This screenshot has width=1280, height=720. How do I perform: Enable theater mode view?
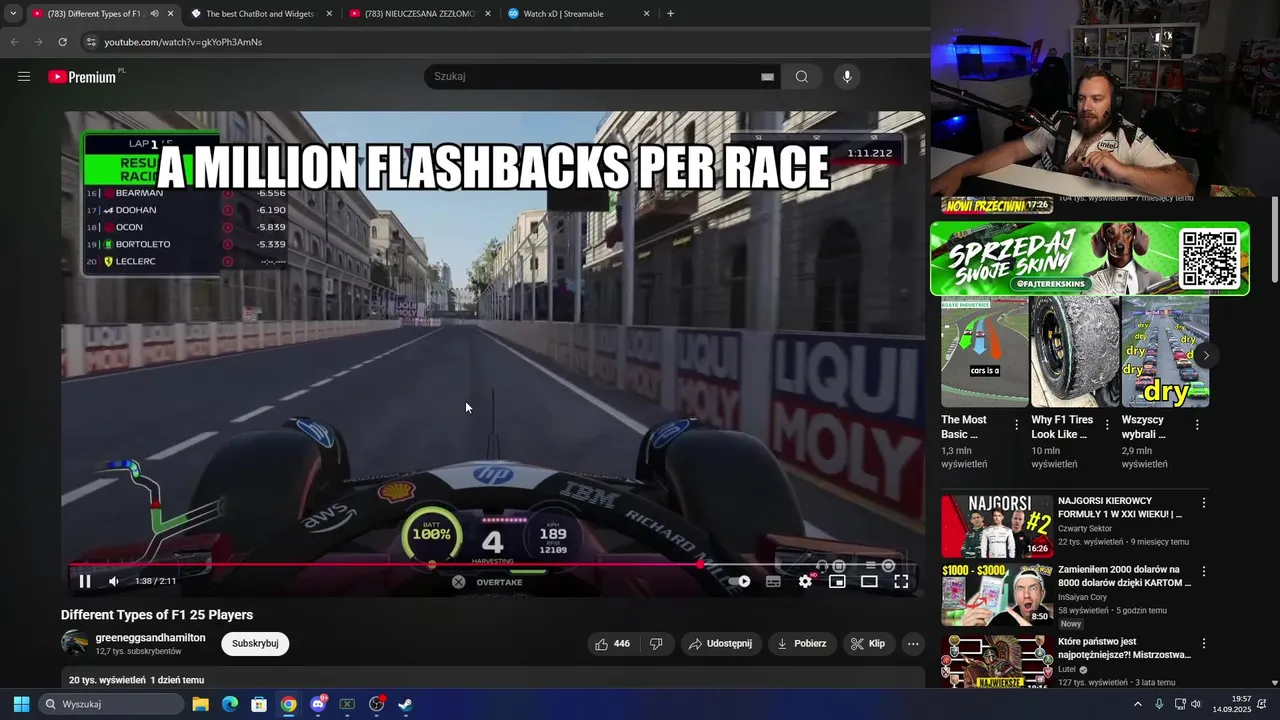point(869,581)
